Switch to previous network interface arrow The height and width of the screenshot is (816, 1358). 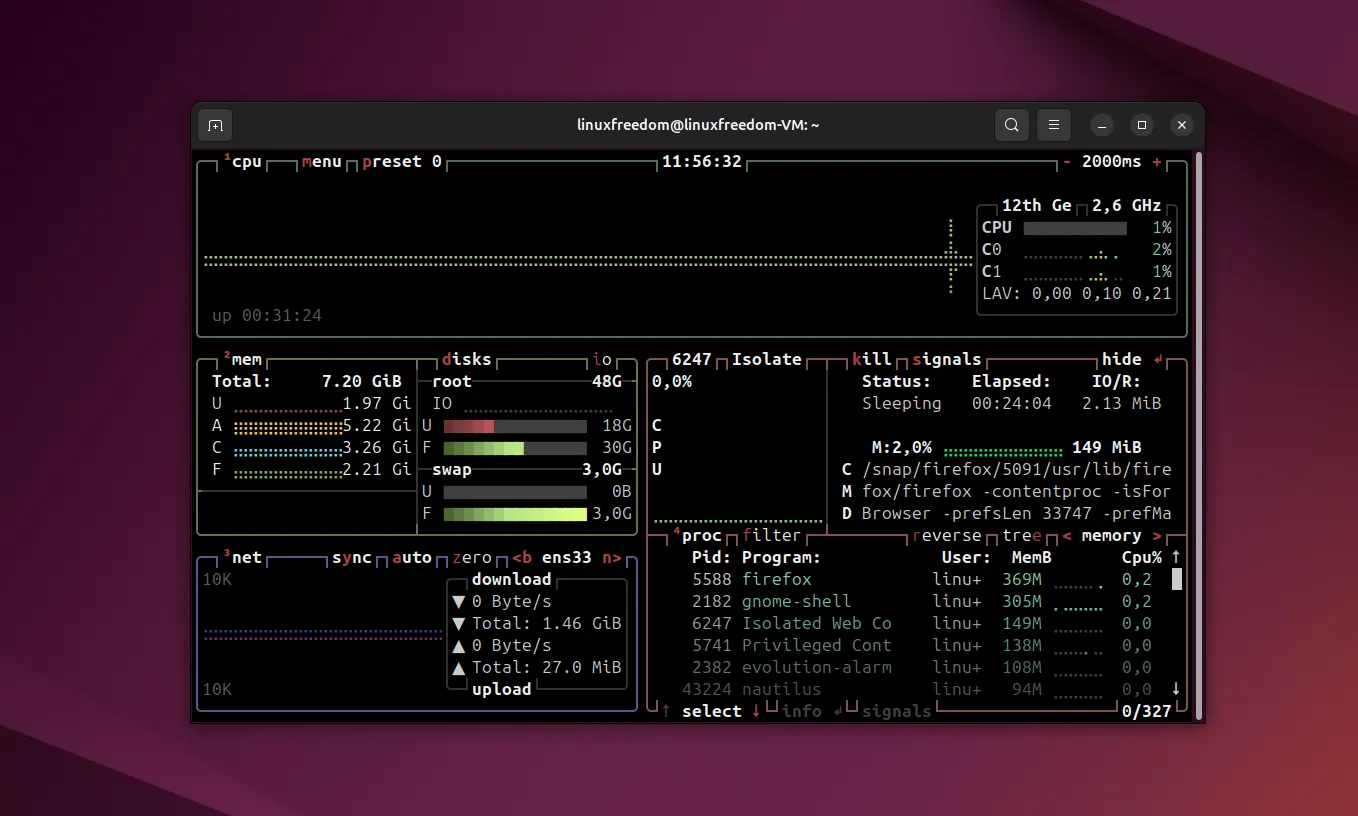521,558
